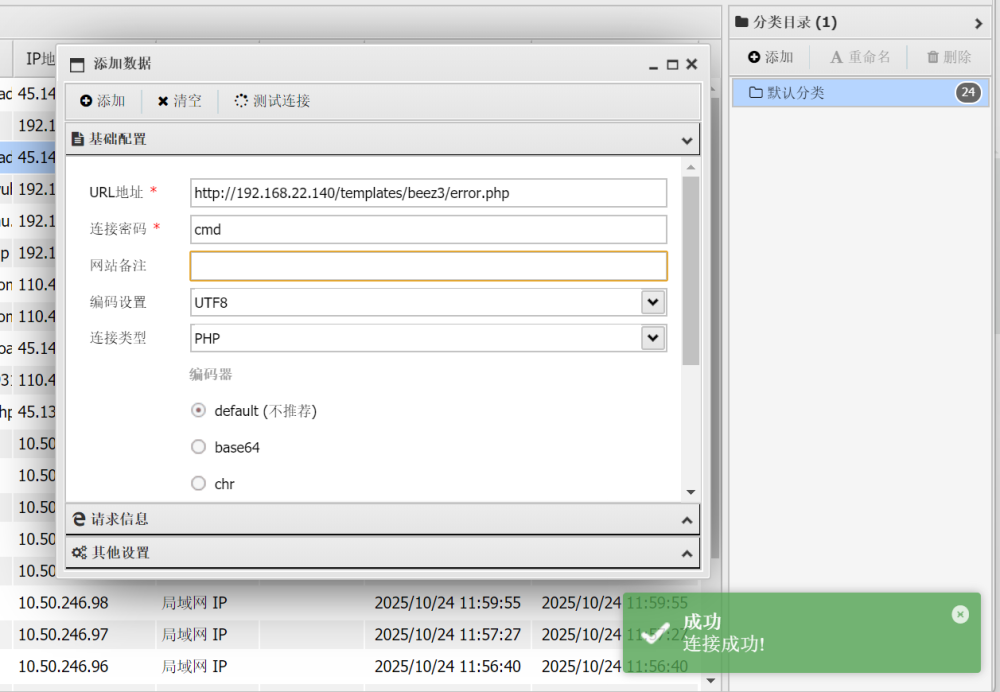Click into the 网站备注 input field
1000x692 pixels.
point(428,266)
